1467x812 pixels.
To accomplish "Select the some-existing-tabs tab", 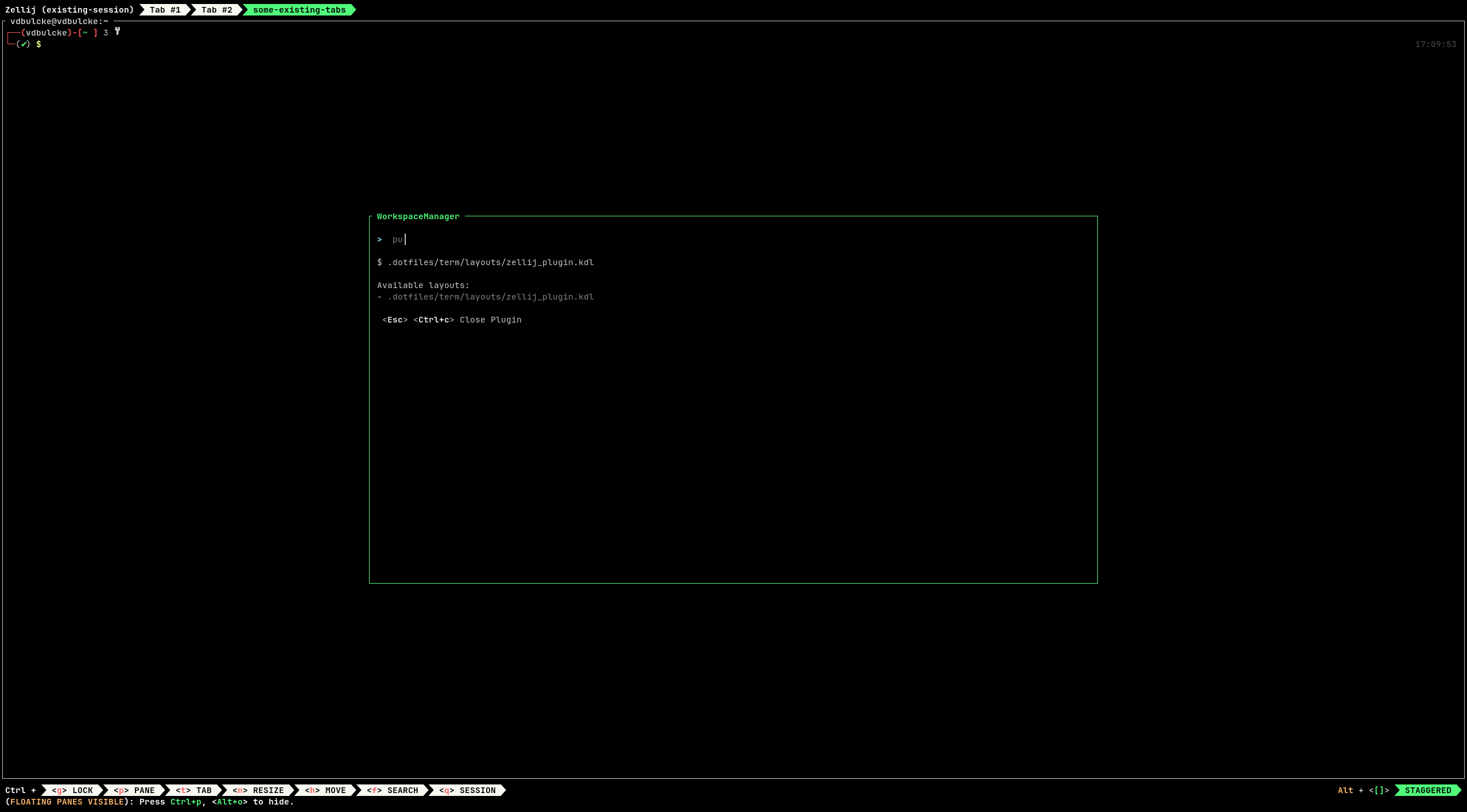I will tap(299, 10).
